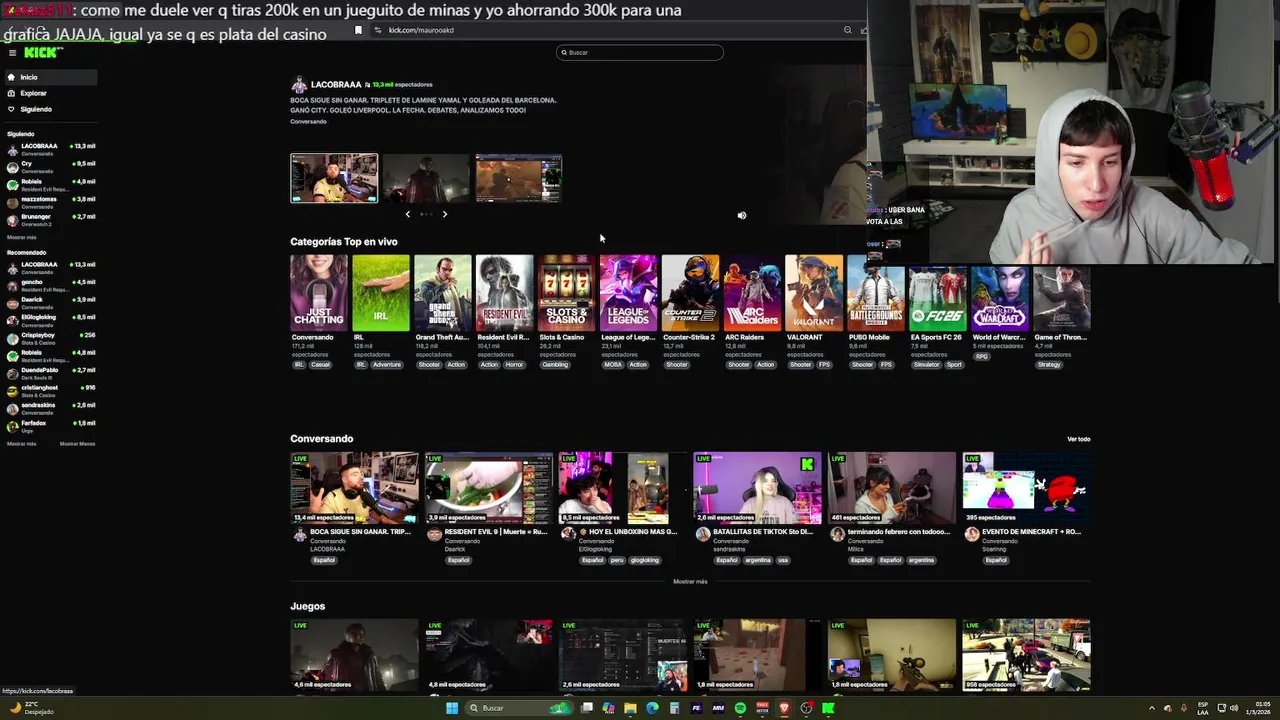The width and height of the screenshot is (1280, 720).
Task: Open the Counter-Strike 2 category cover
Action: pos(691,292)
